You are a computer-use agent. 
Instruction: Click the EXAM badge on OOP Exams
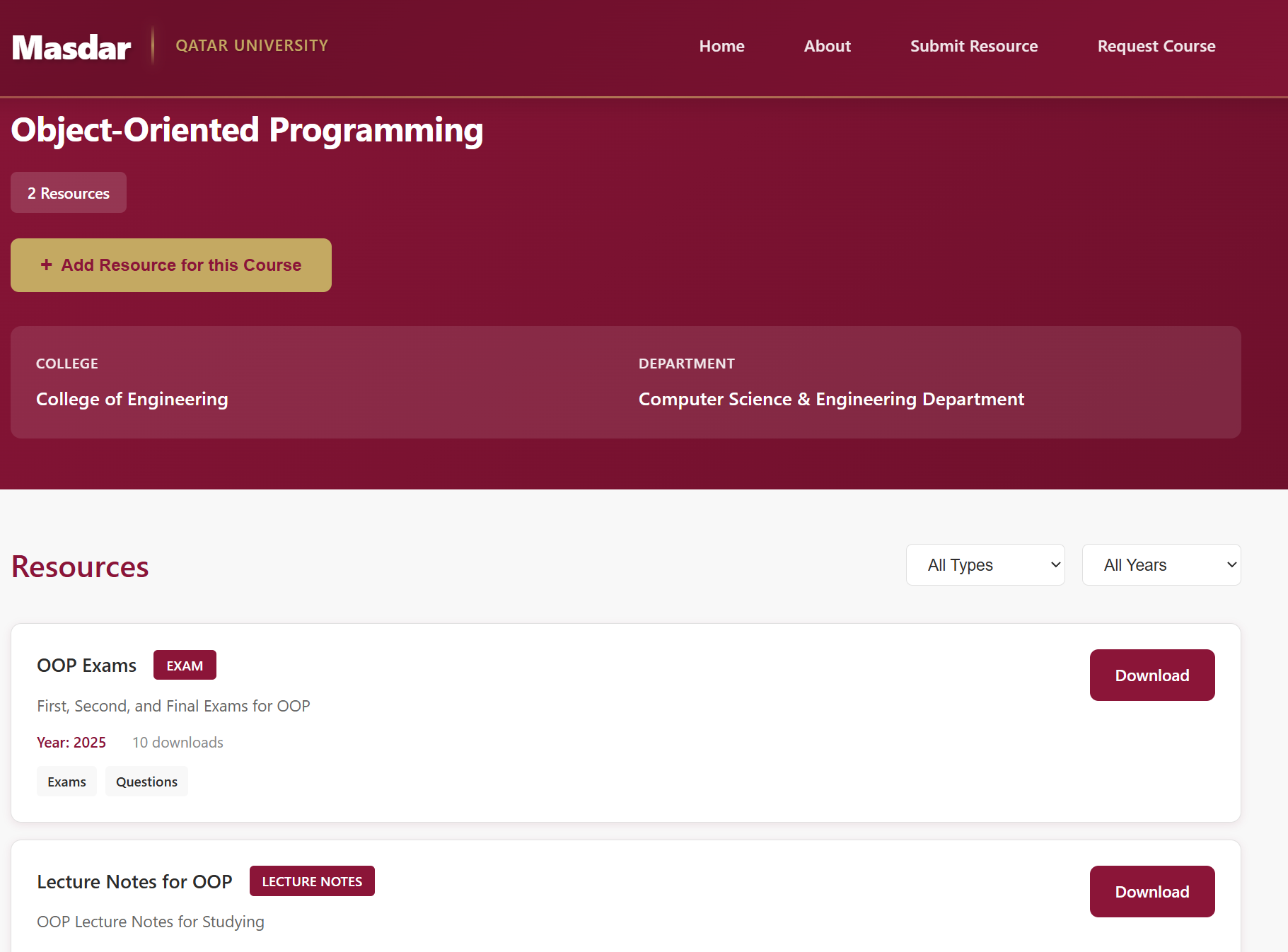pos(185,665)
